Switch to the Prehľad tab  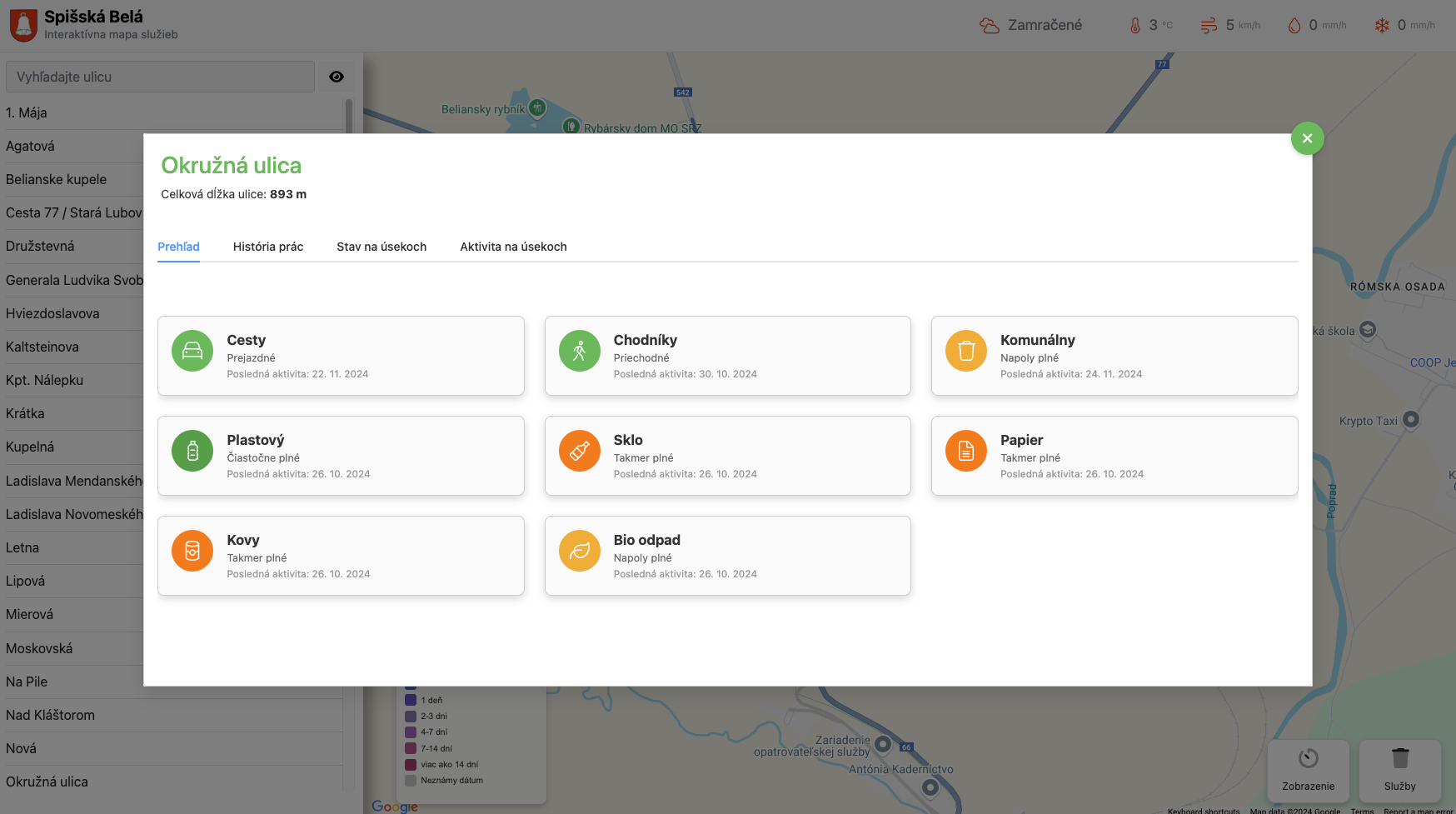click(x=178, y=247)
